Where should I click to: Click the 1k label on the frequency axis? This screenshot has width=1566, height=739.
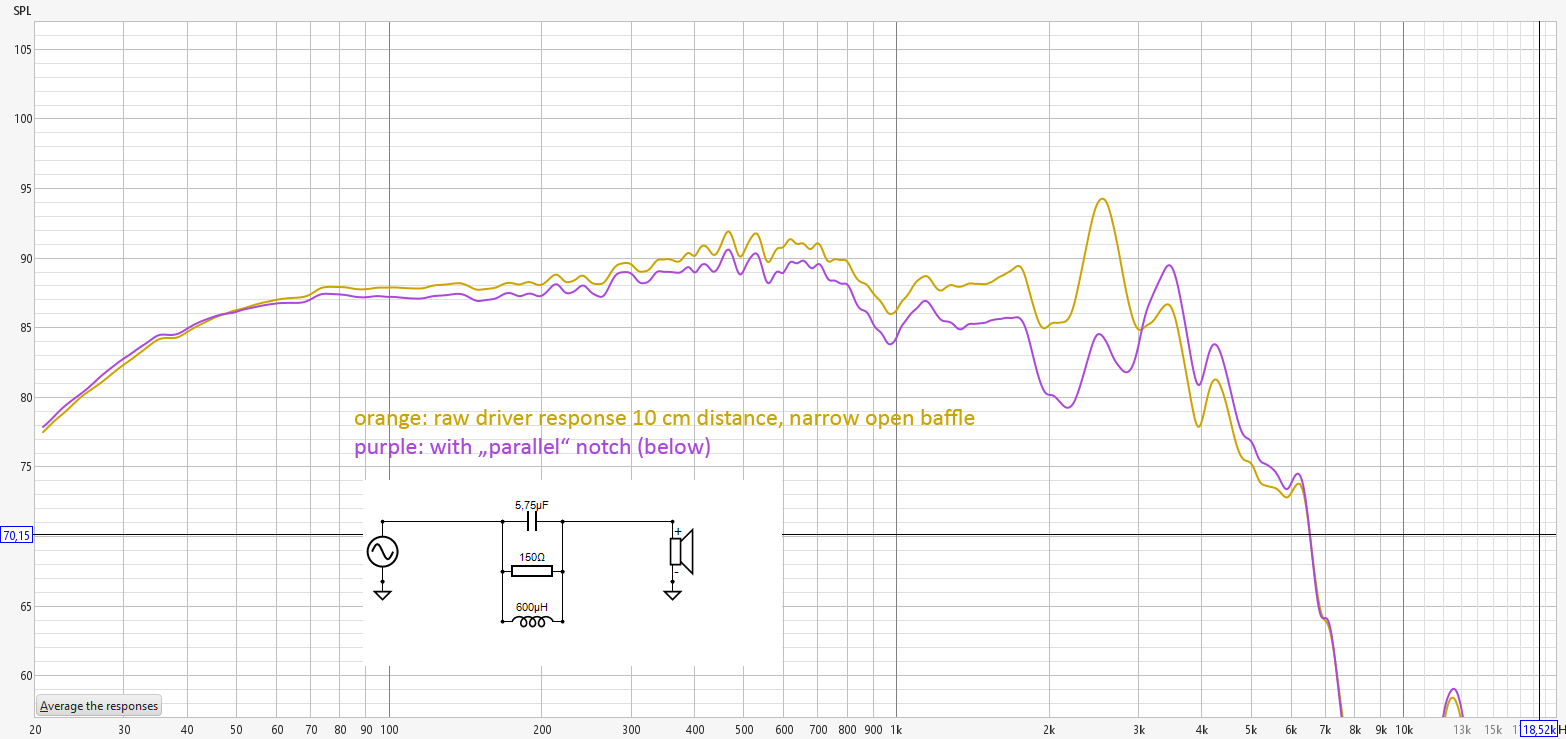(896, 730)
